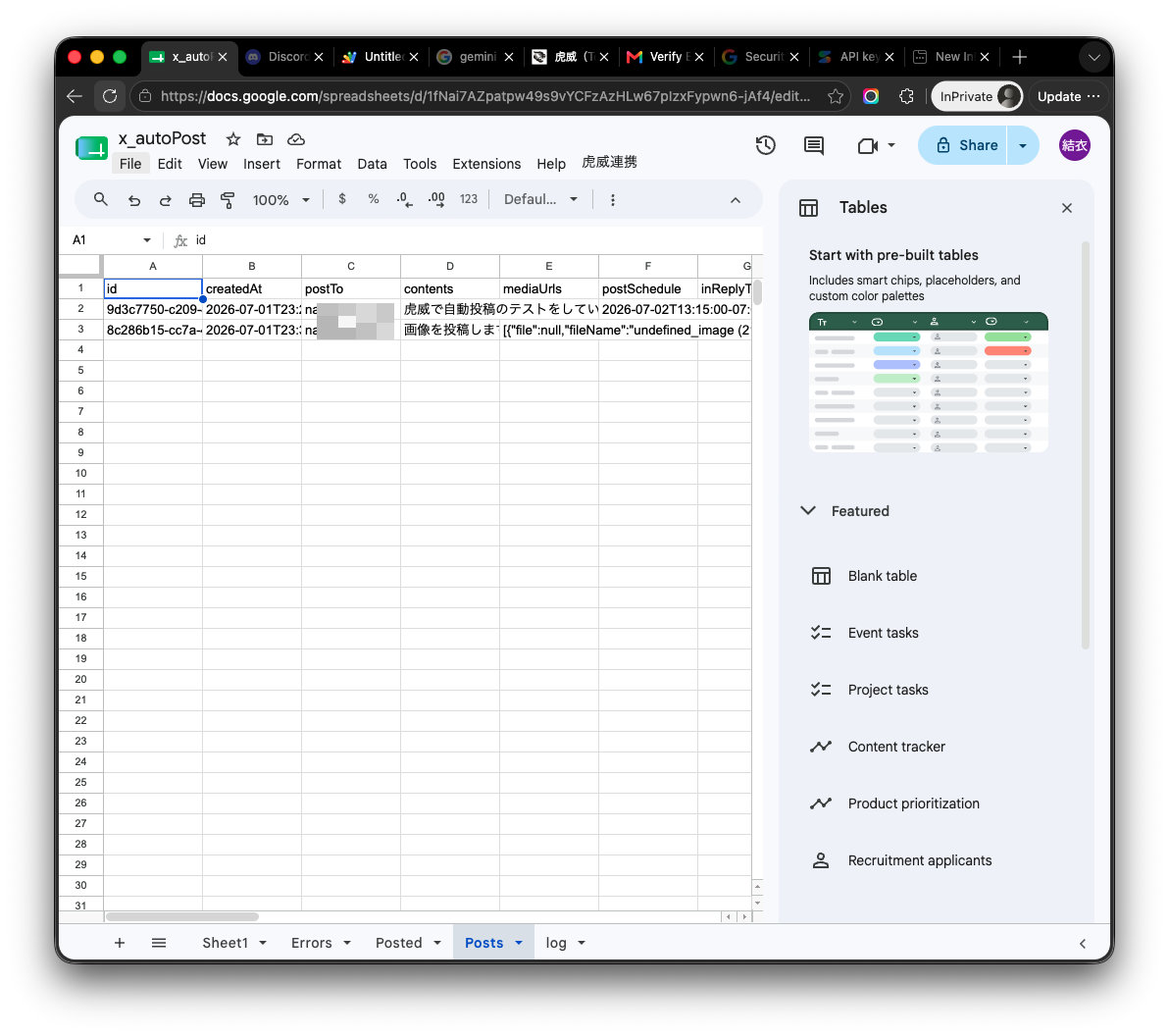Increase decimal places

(436, 199)
